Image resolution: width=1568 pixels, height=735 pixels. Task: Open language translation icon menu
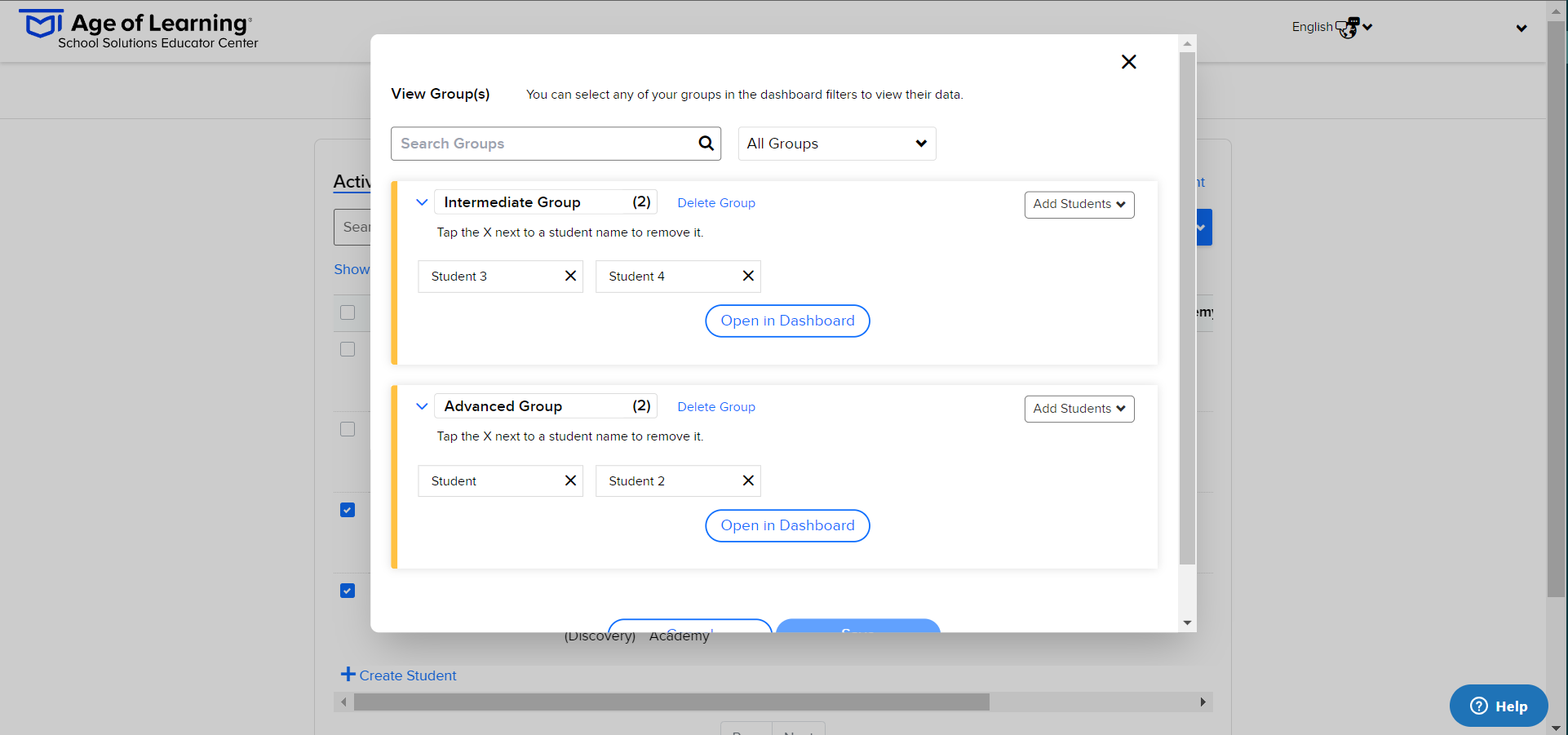[x=1348, y=27]
